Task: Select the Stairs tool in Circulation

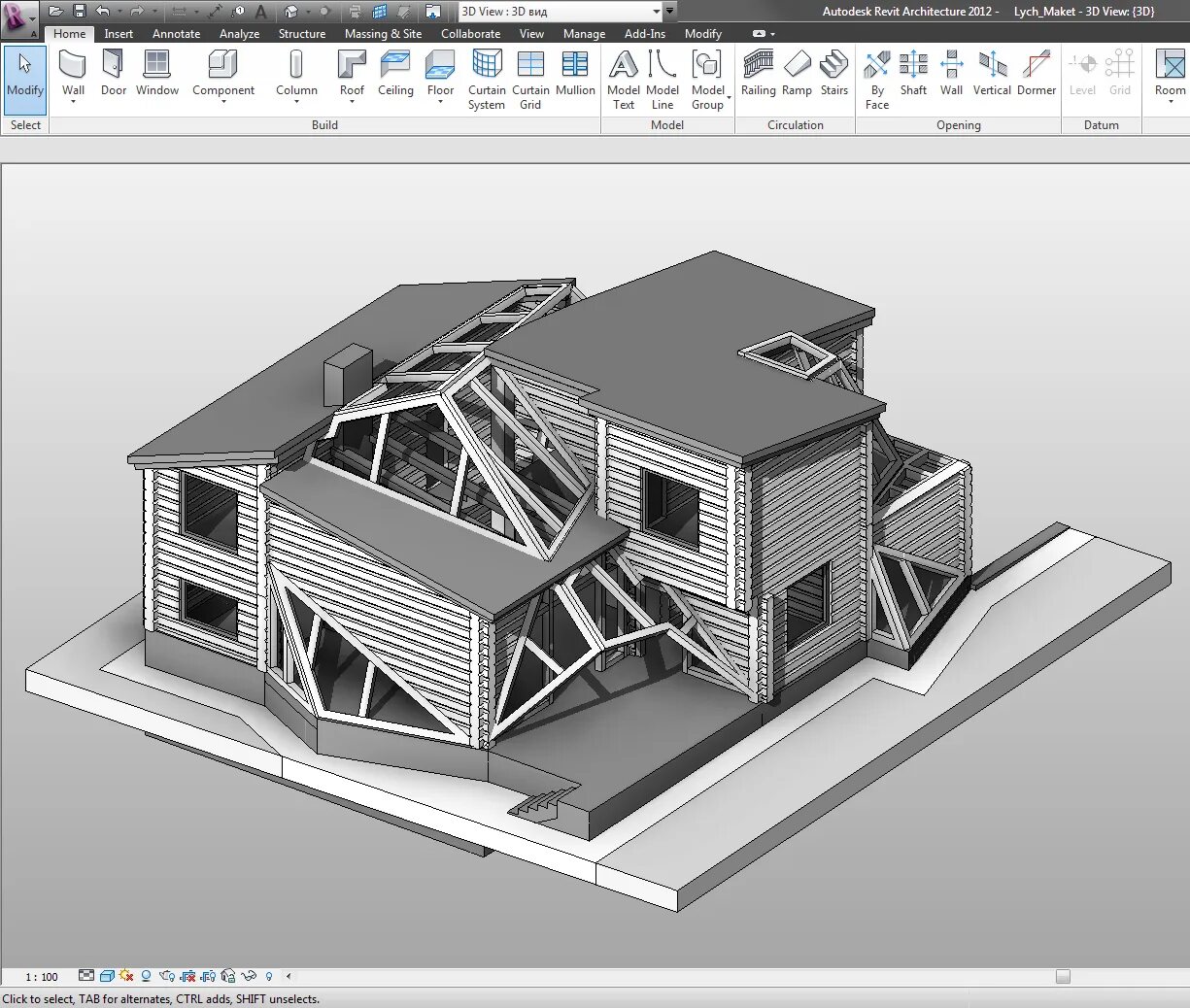Action: [833, 74]
